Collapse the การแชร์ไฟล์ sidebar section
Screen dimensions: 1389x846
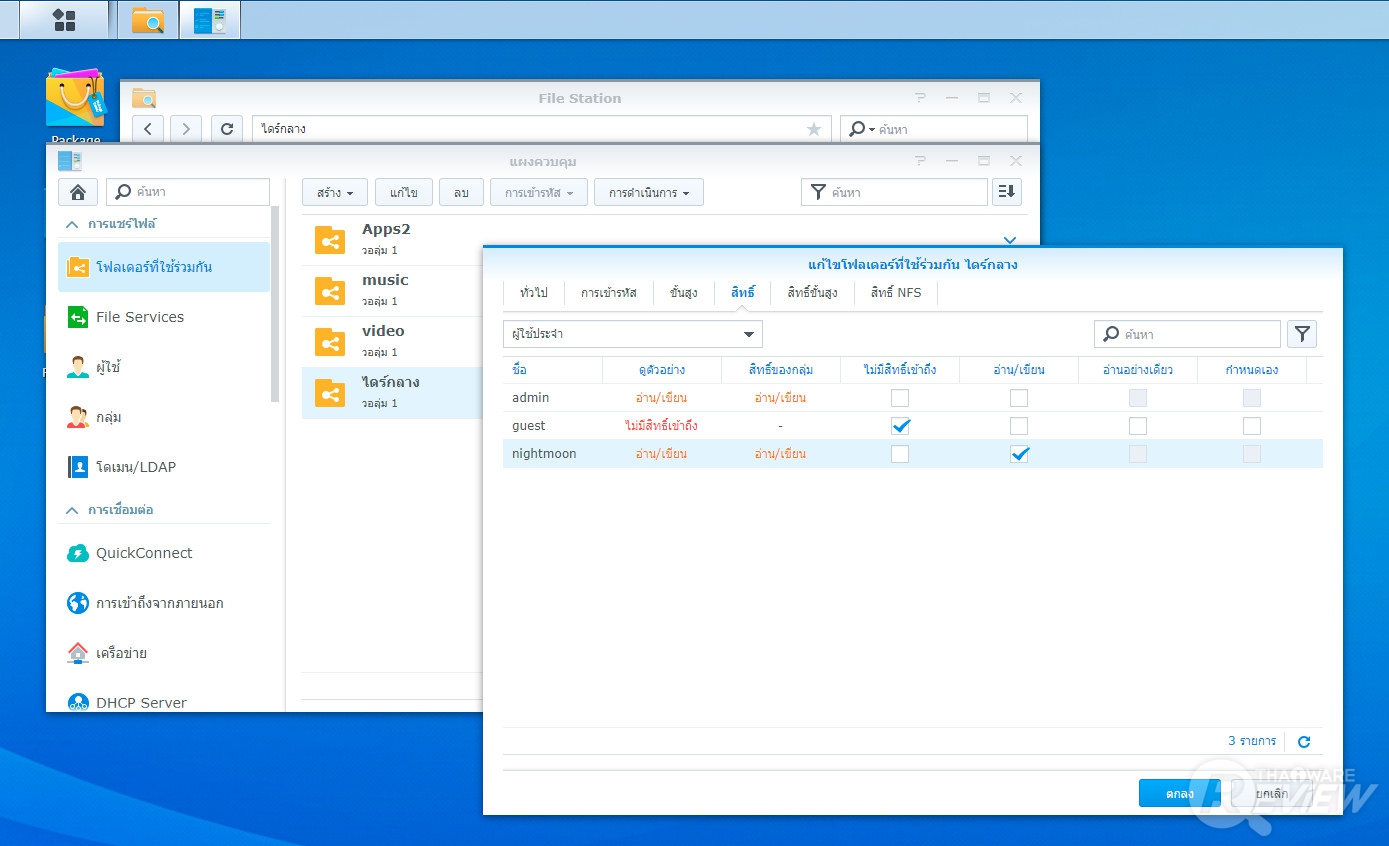pos(72,224)
